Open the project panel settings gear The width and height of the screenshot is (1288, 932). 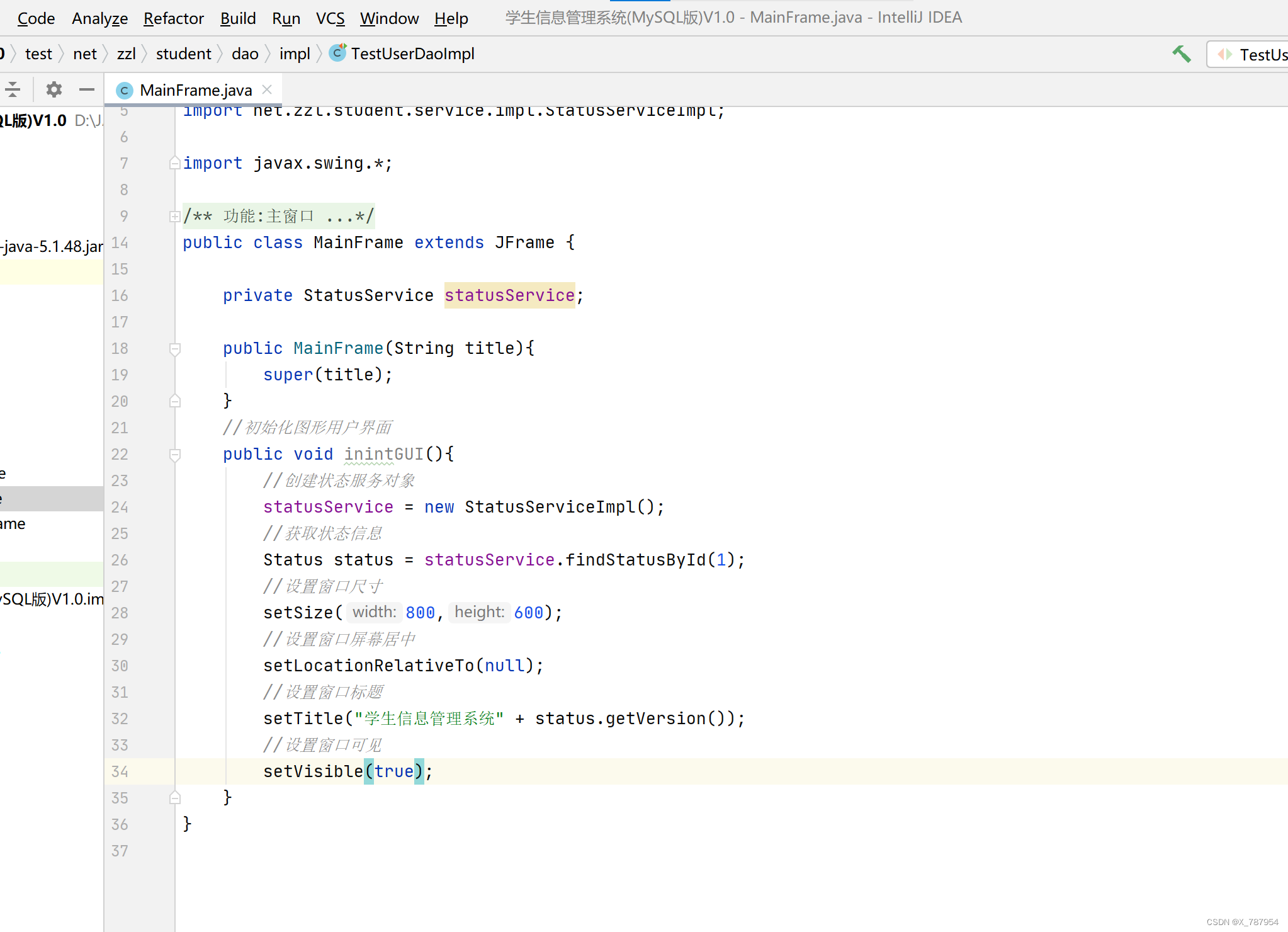54,89
